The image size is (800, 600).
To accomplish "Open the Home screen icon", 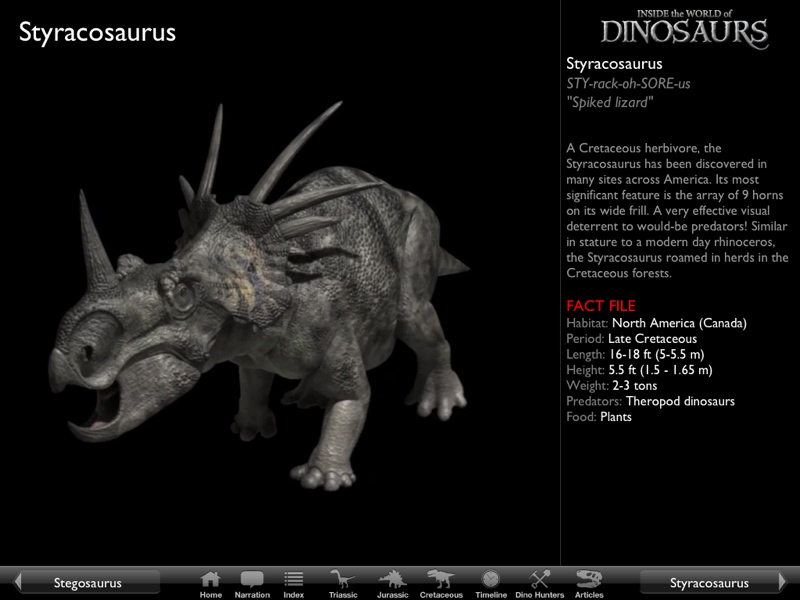I will point(210,584).
